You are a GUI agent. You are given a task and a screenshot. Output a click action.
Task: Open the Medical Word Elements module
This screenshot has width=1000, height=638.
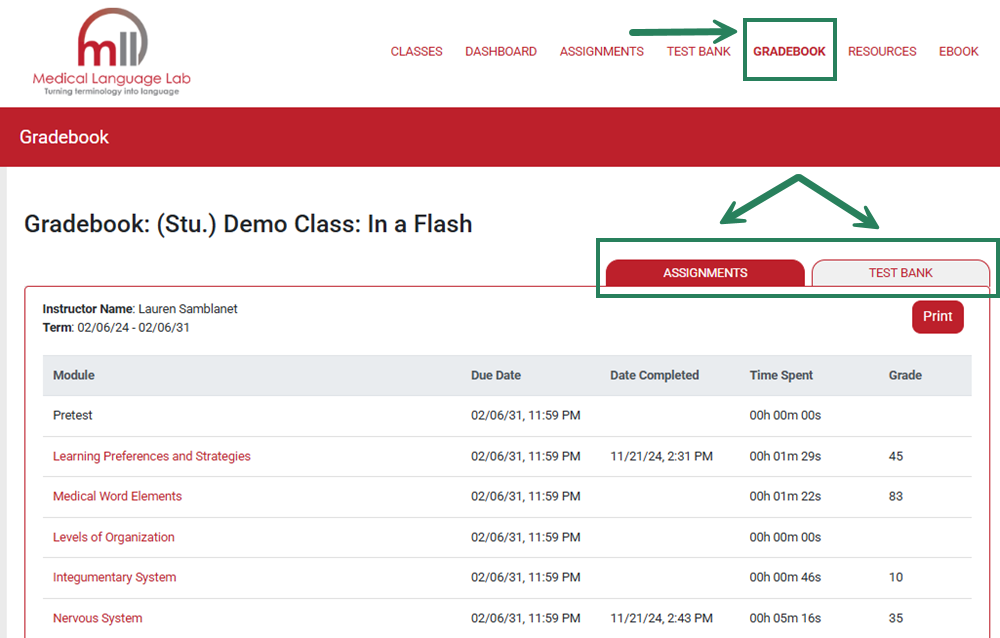[117, 496]
